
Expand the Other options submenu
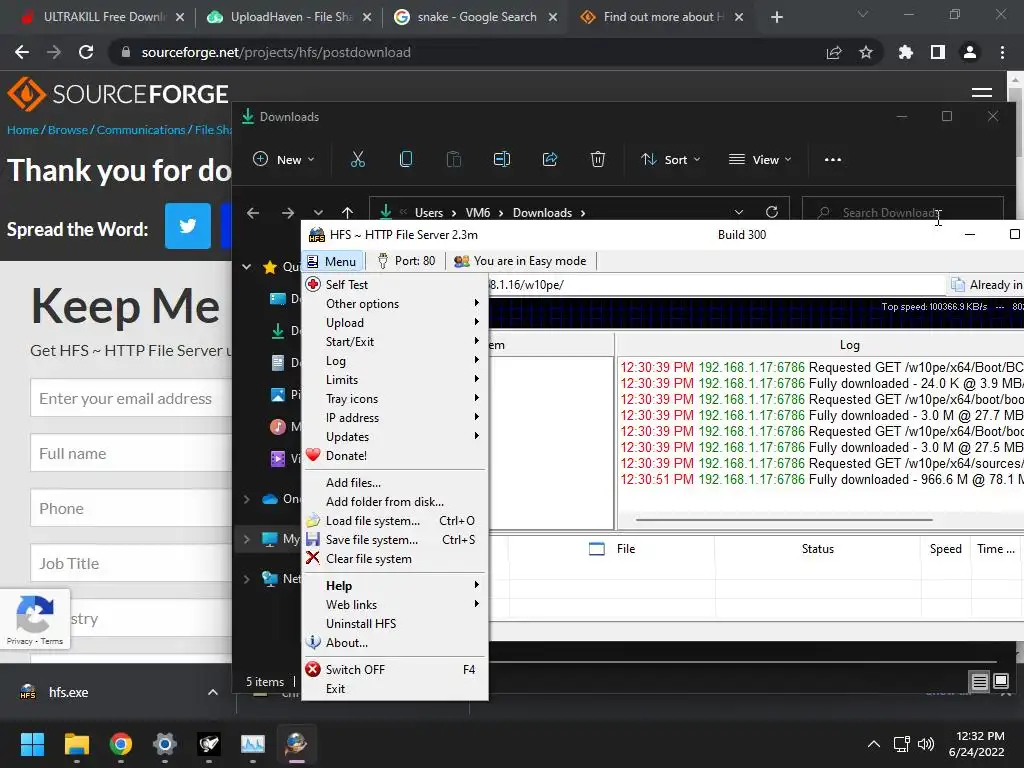pos(395,304)
